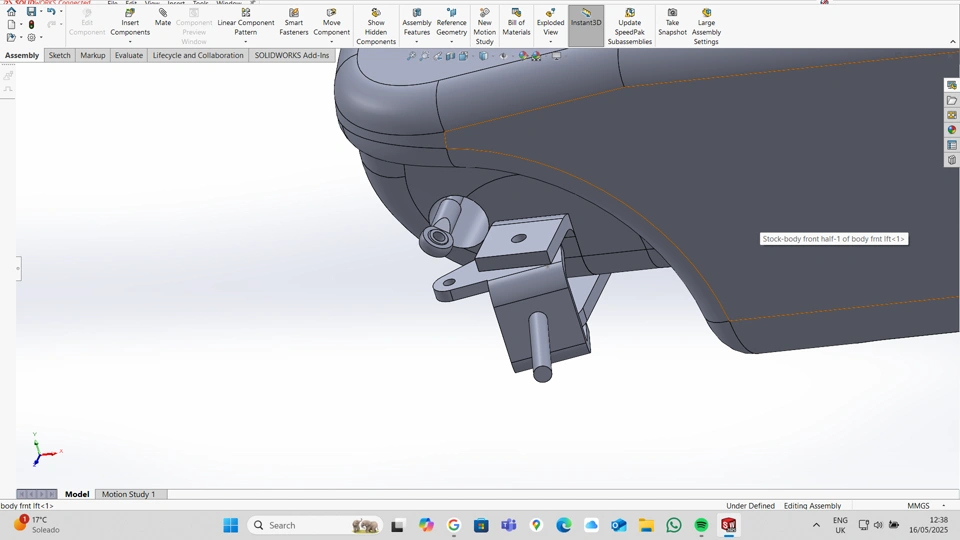Click the Take Snapshot icon
Viewport: 960px width, 540px height.
click(672, 22)
